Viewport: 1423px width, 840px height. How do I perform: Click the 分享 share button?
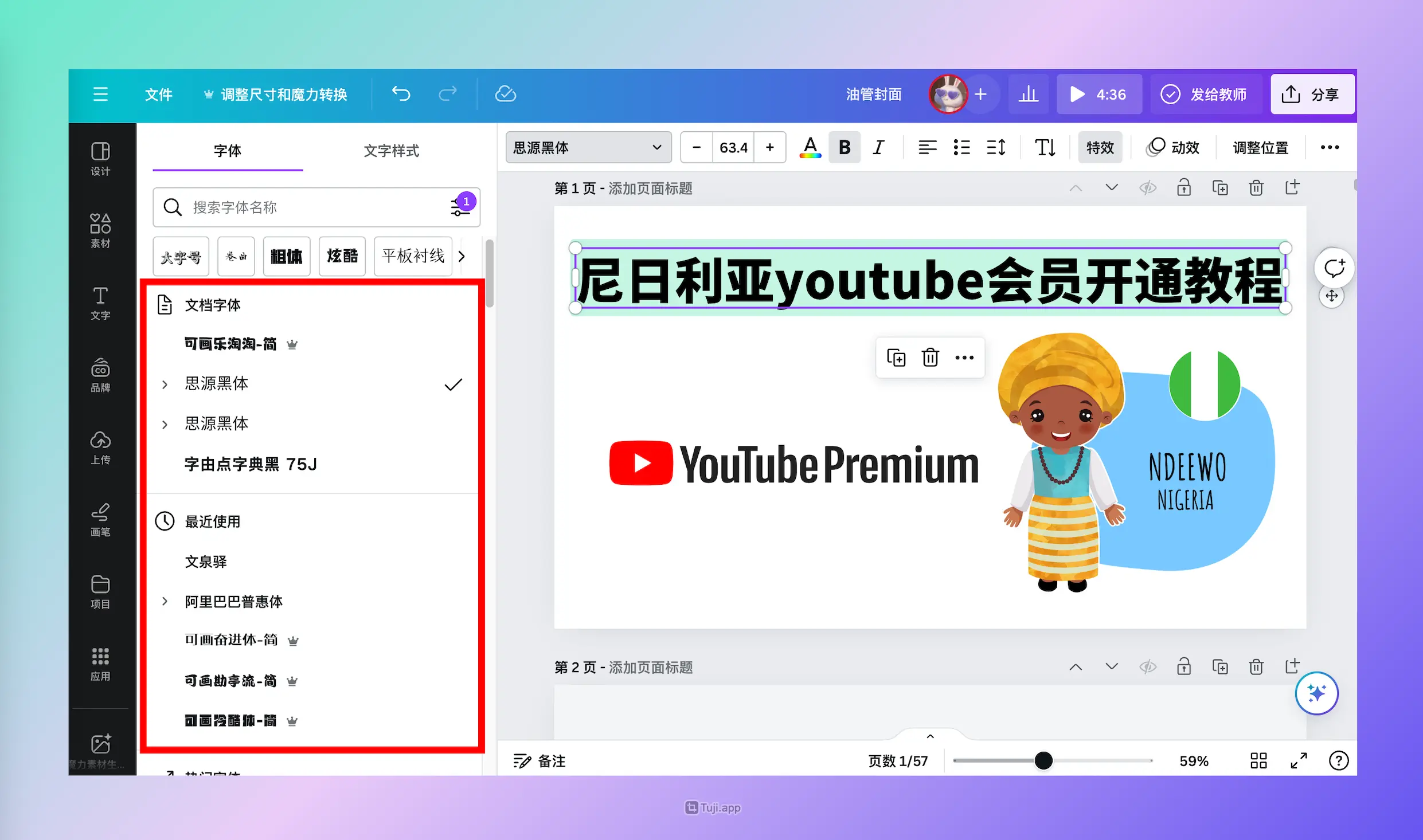tap(1312, 94)
